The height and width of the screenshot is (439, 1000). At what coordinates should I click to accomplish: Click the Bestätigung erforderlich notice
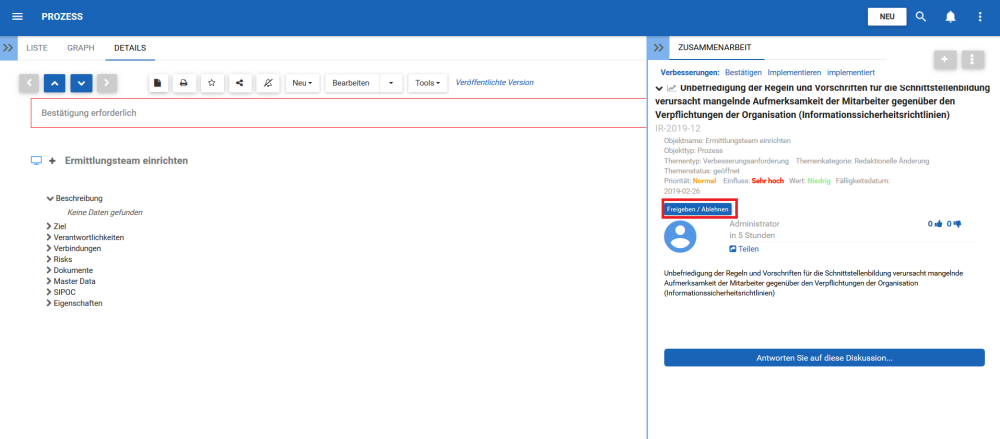coord(339,113)
